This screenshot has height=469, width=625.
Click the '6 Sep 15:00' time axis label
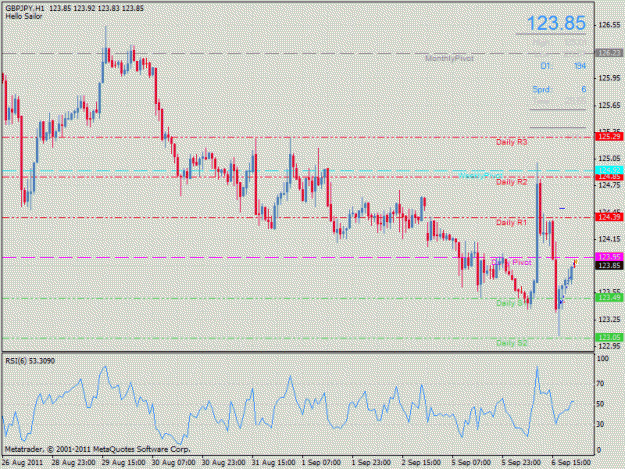[571, 463]
